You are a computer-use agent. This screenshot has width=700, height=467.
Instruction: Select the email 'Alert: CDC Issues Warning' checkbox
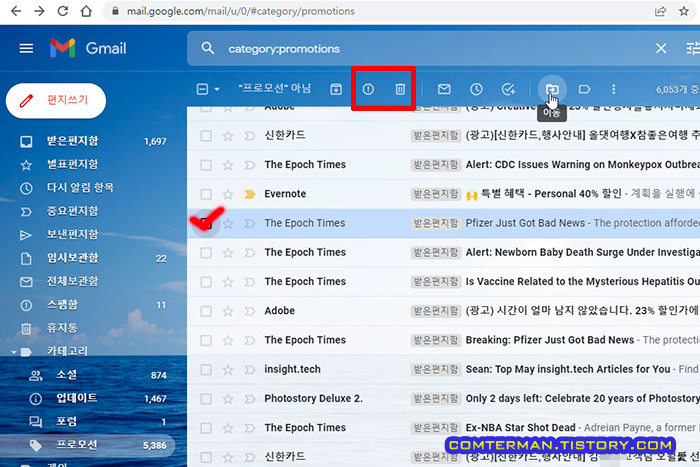pos(206,165)
